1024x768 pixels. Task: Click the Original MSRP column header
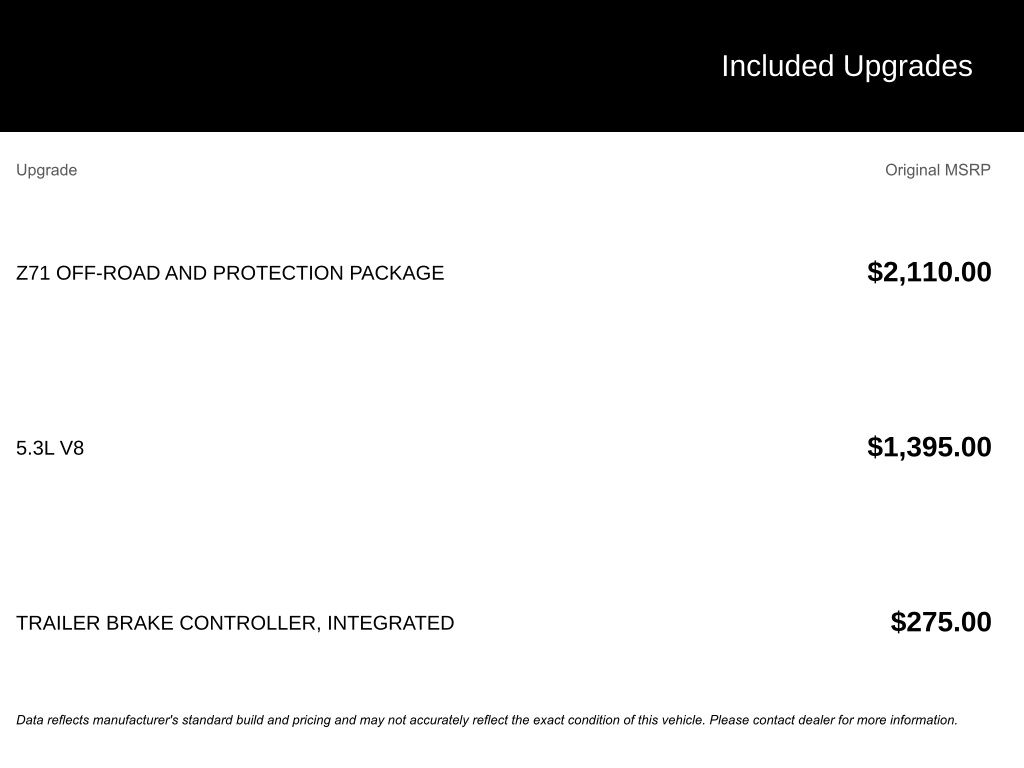coord(937,170)
